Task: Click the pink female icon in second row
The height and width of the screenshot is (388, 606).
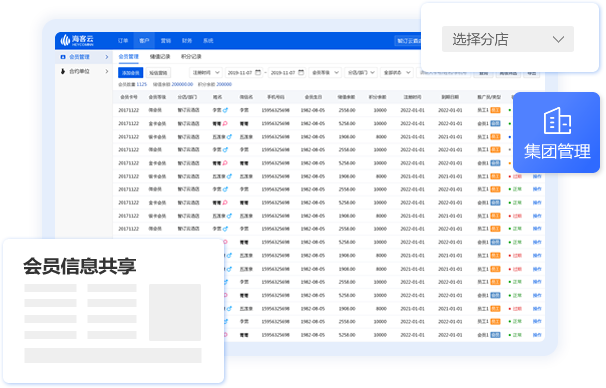Action: coord(225,124)
